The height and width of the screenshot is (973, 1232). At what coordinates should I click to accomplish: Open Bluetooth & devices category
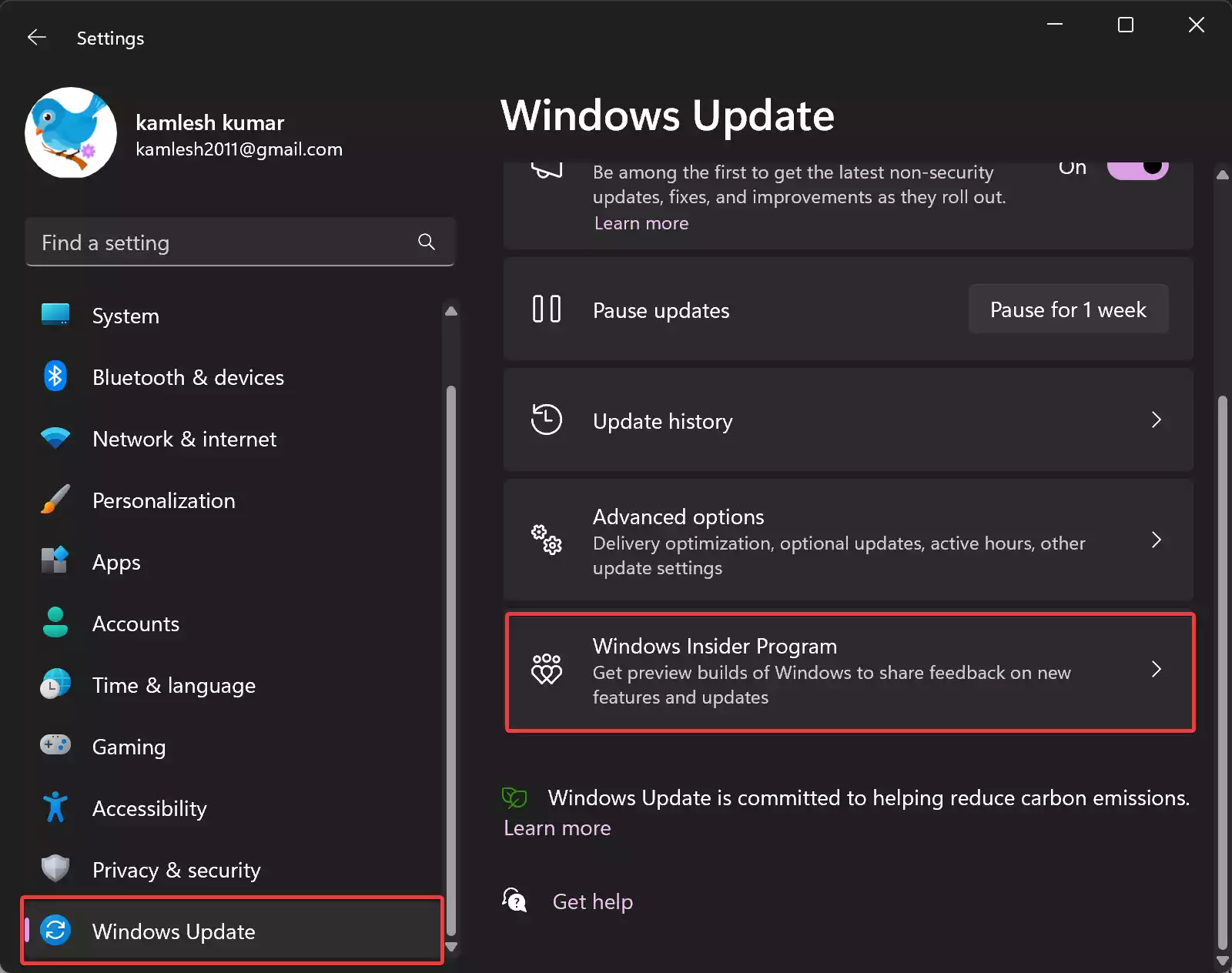(x=233, y=377)
